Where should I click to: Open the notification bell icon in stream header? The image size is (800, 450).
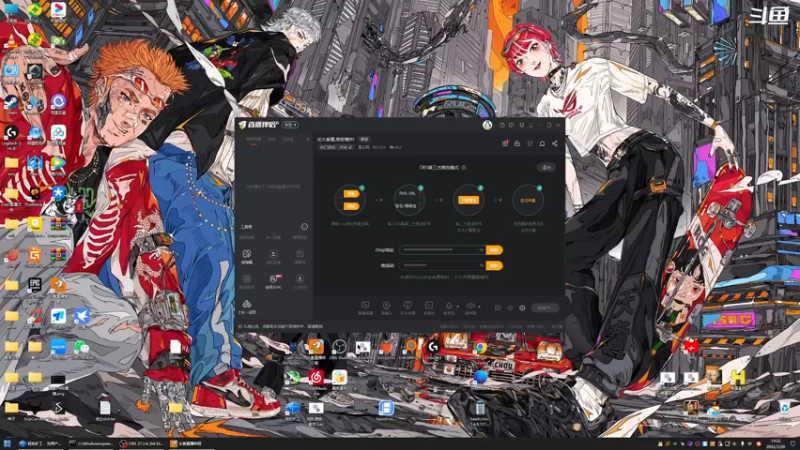542,143
